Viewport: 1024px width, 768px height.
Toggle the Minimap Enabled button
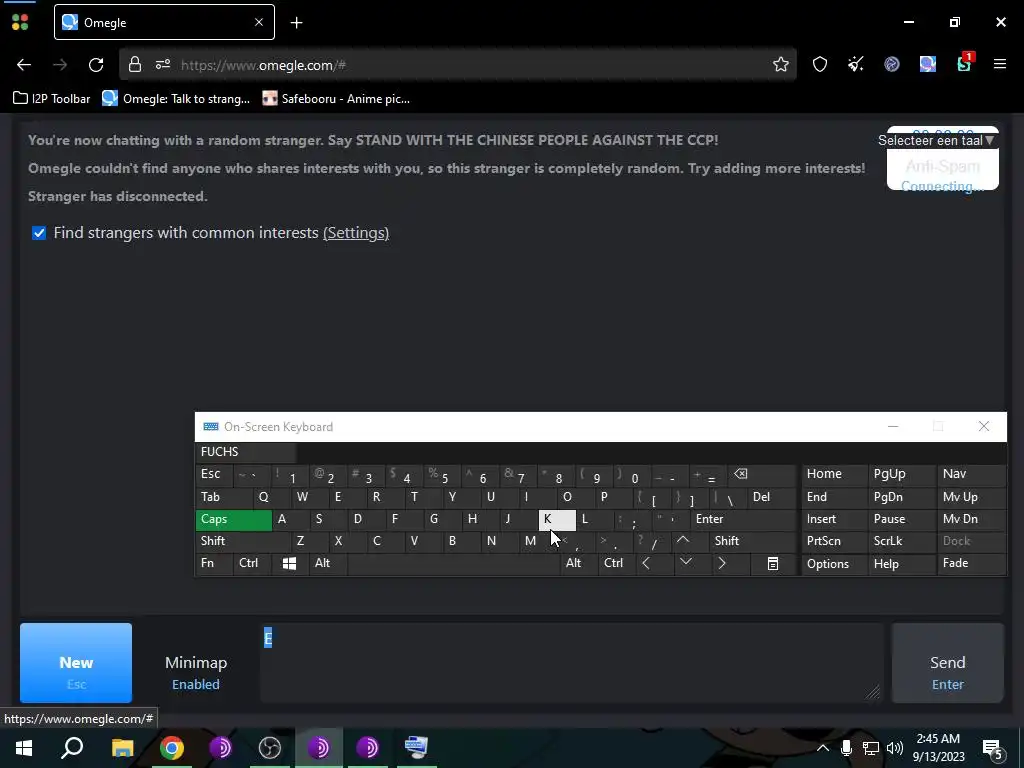coord(196,672)
